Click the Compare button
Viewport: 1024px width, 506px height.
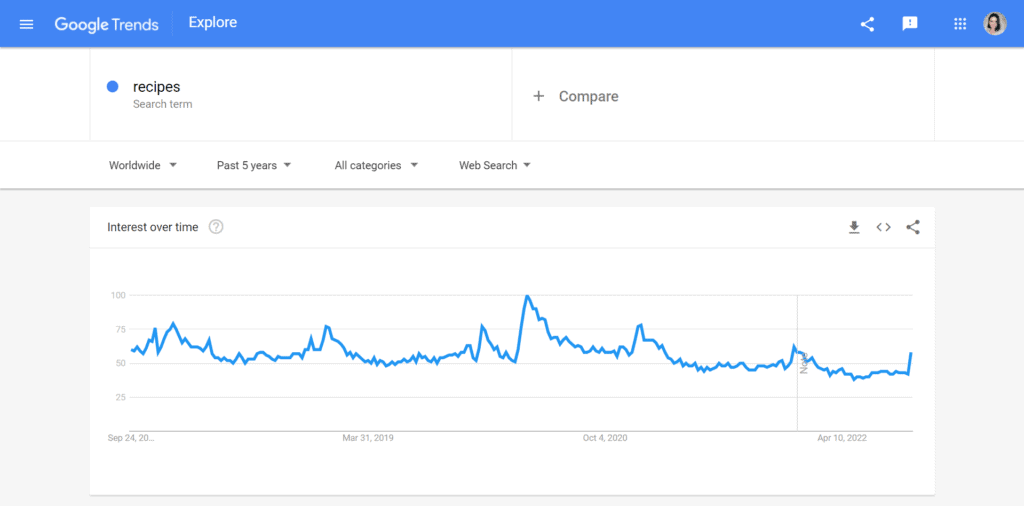(x=588, y=96)
